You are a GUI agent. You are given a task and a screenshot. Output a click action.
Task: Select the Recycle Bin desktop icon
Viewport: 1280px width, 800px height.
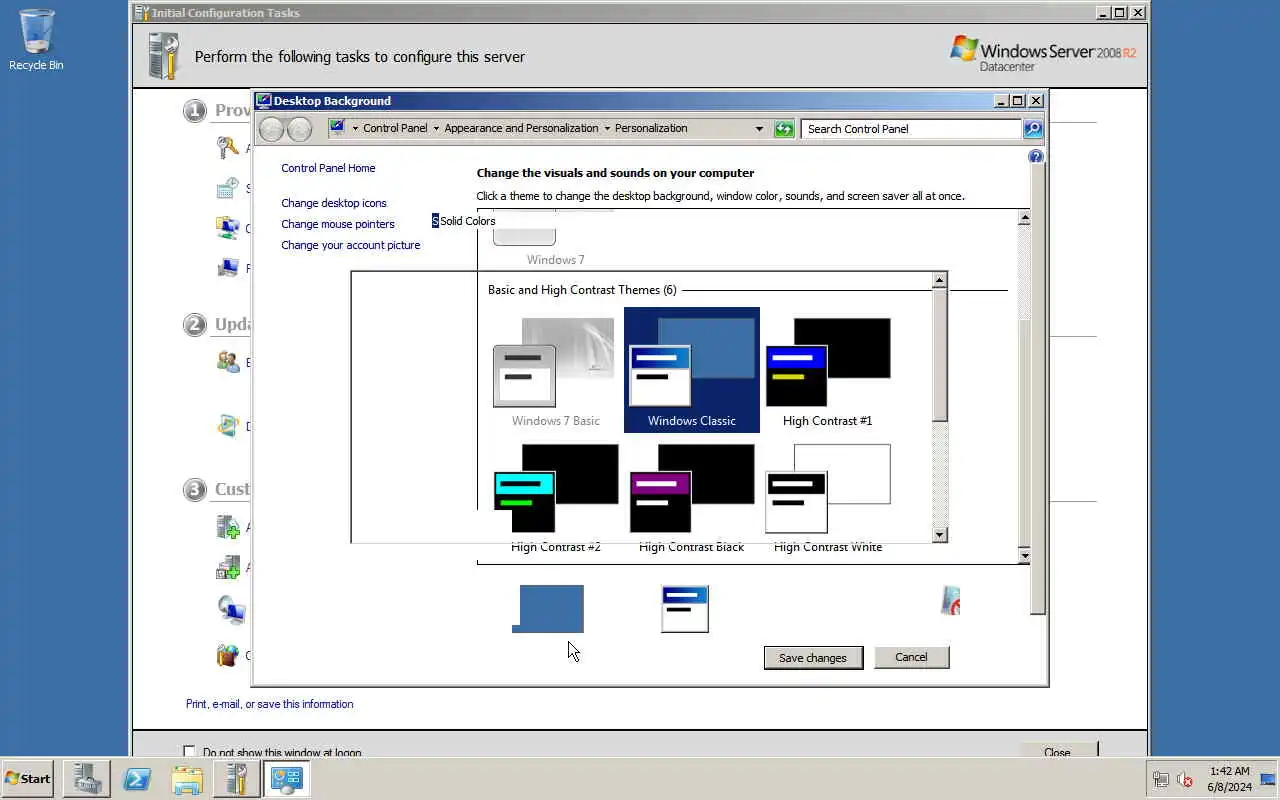tap(36, 40)
